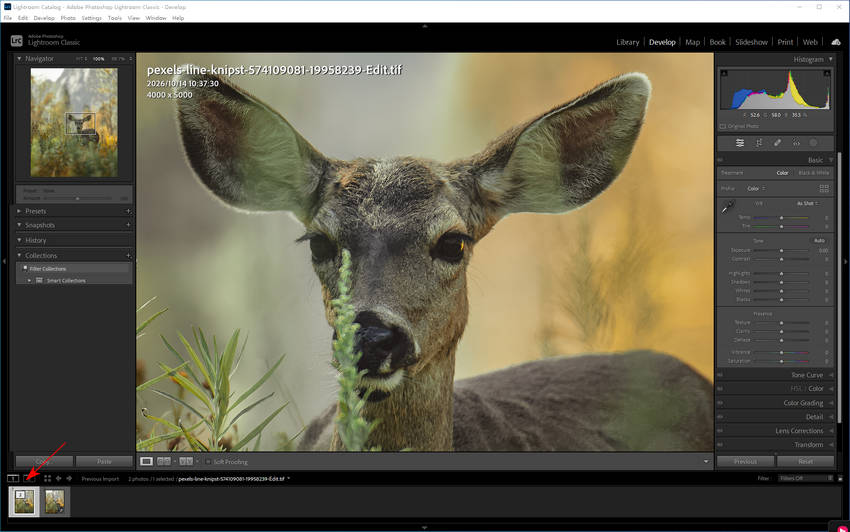Switch to the Book module
Image resolution: width=850 pixels, height=532 pixels.
[x=717, y=42]
